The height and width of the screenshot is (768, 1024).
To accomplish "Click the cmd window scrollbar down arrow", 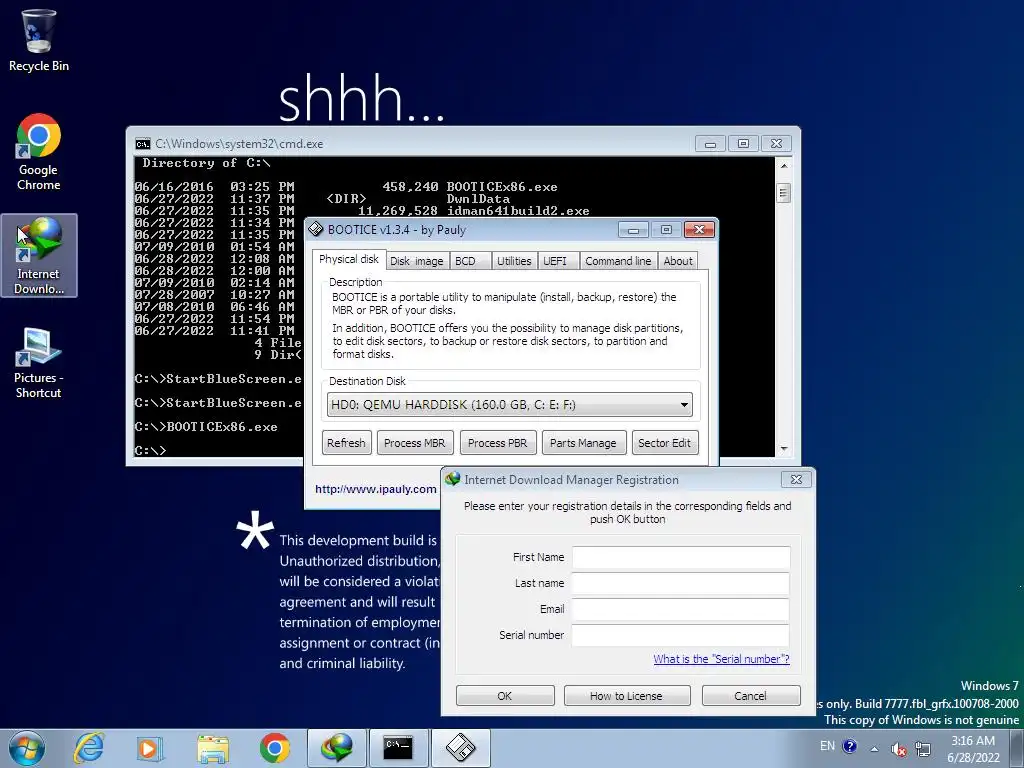I will coord(784,449).
